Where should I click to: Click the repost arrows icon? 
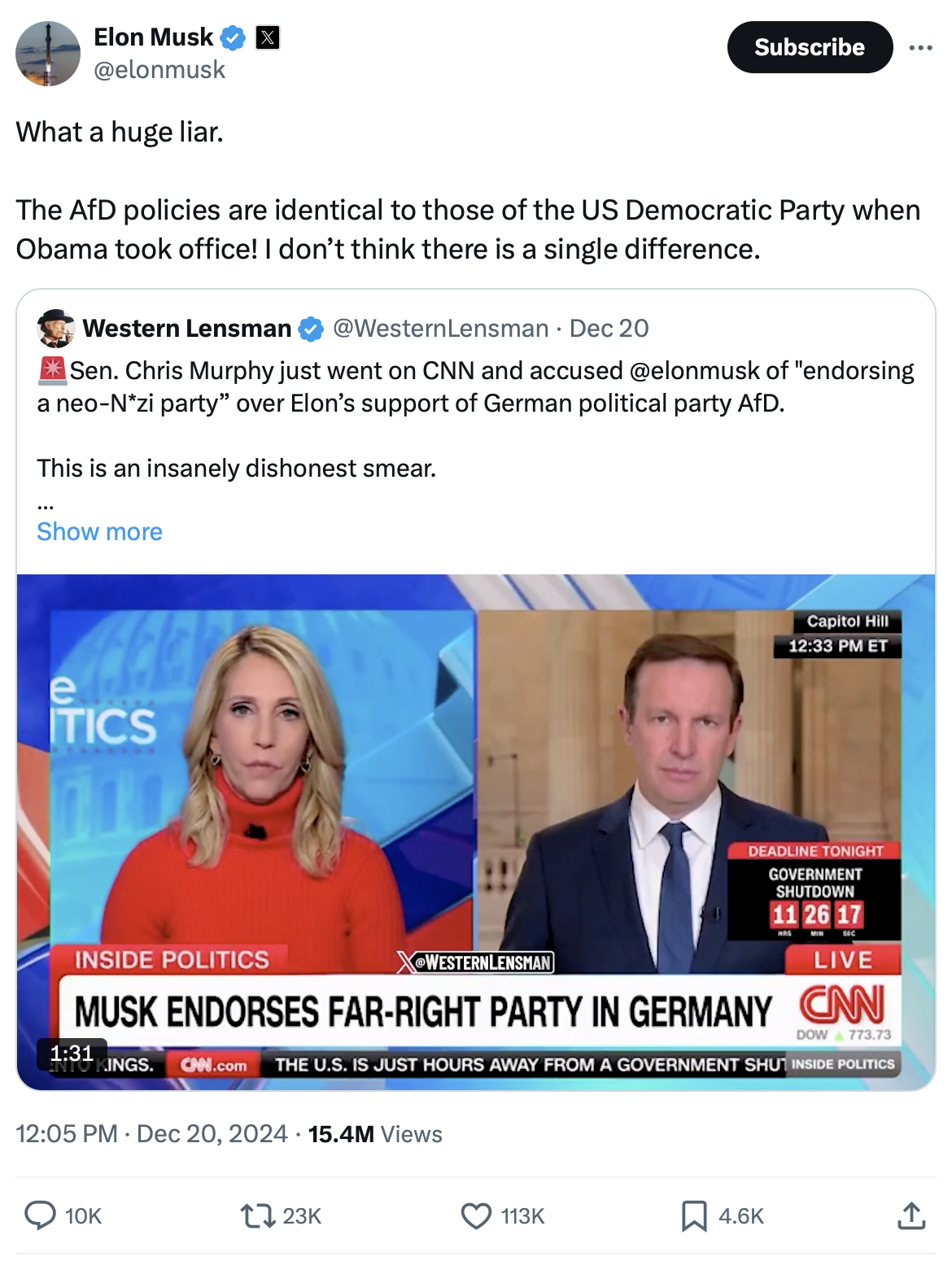point(257,1215)
